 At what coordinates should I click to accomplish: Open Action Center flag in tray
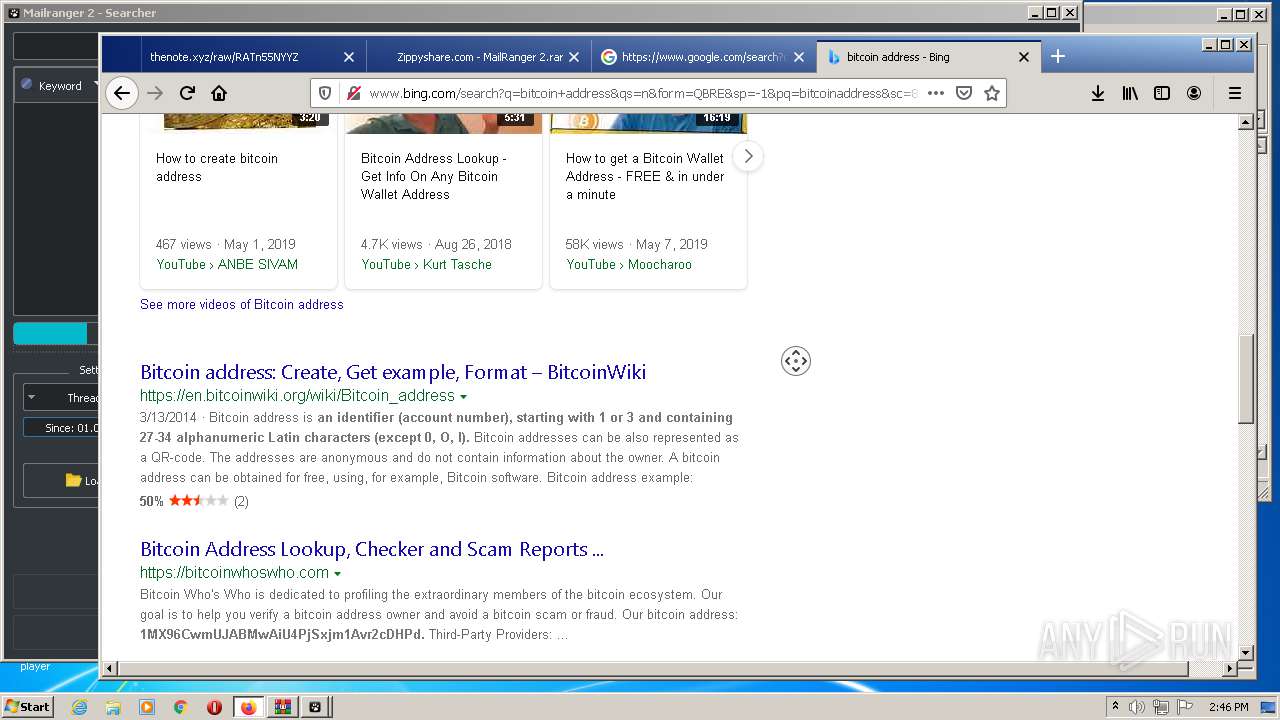point(1186,707)
